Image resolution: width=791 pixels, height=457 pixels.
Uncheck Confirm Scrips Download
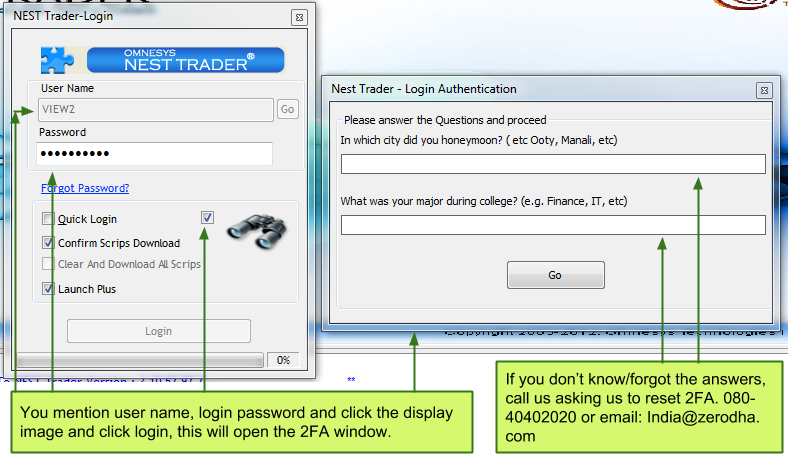(x=48, y=243)
